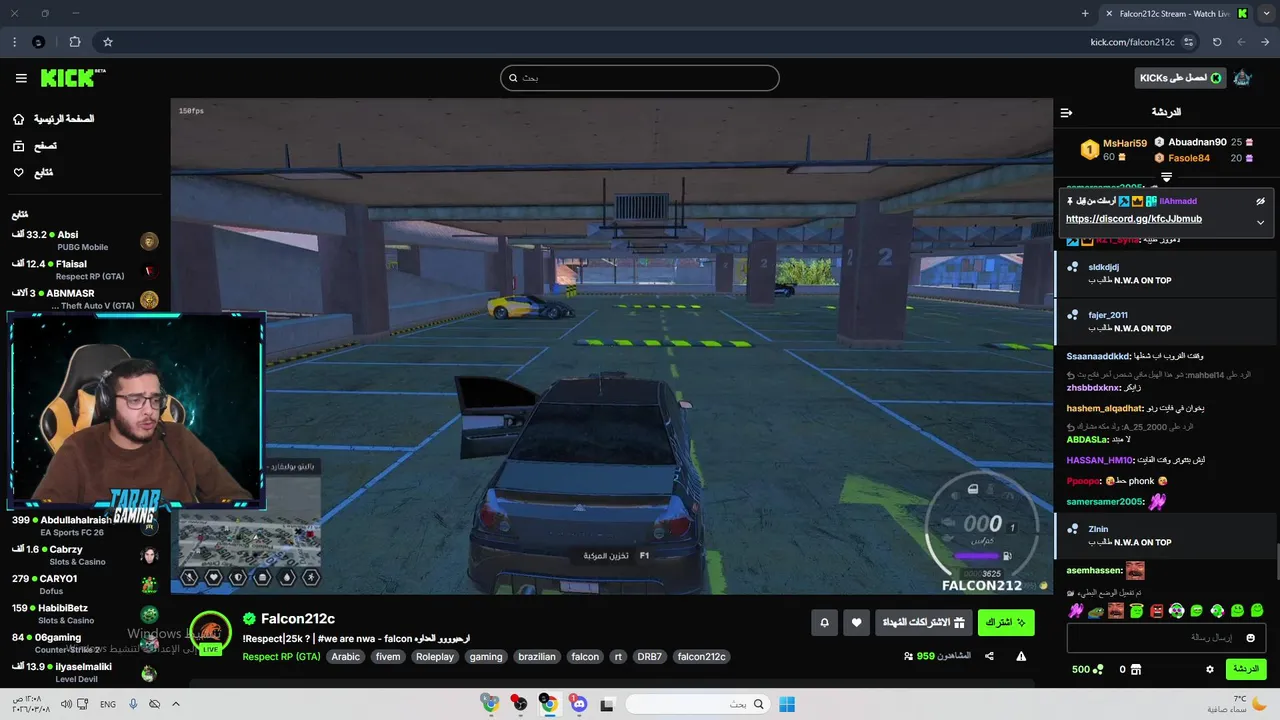1280x720 pixels.
Task: Open Discord from the taskbar
Action: (x=578, y=704)
